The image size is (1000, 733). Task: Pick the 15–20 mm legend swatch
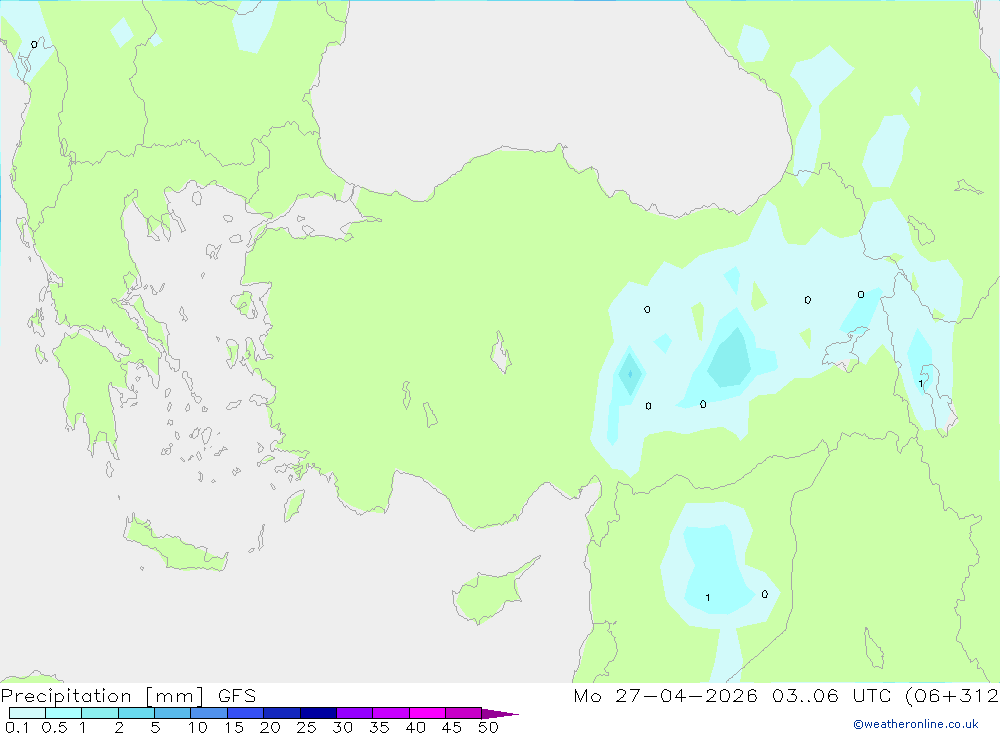pos(245,713)
